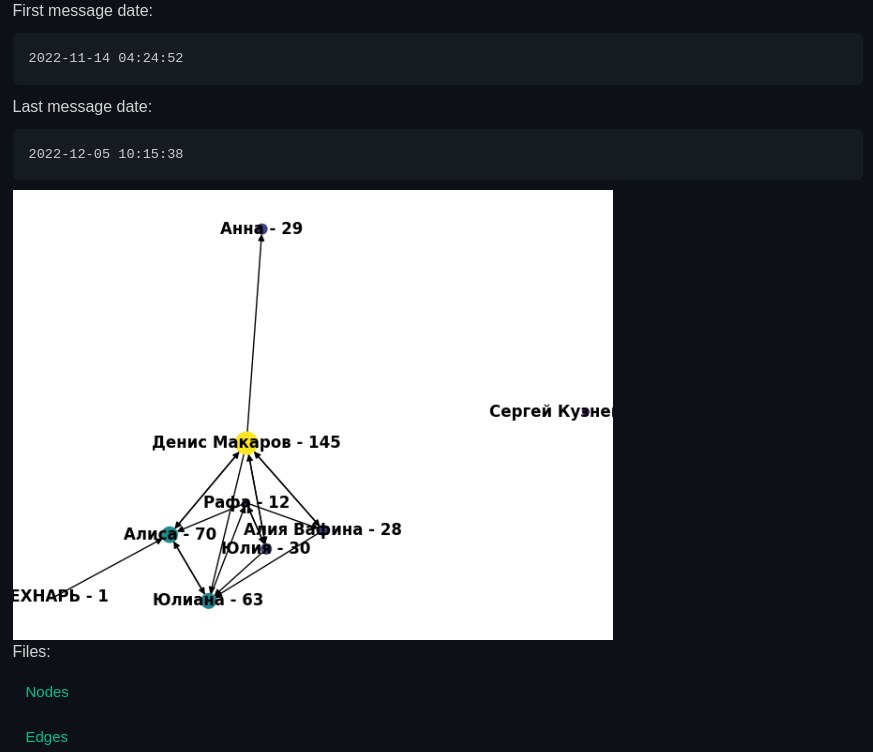Click the Юлия - 30 node

click(x=265, y=548)
